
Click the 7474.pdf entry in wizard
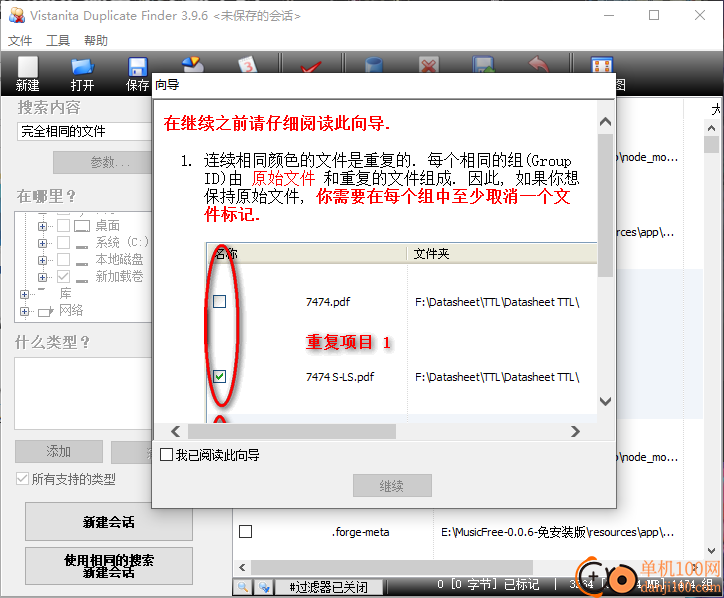328,302
